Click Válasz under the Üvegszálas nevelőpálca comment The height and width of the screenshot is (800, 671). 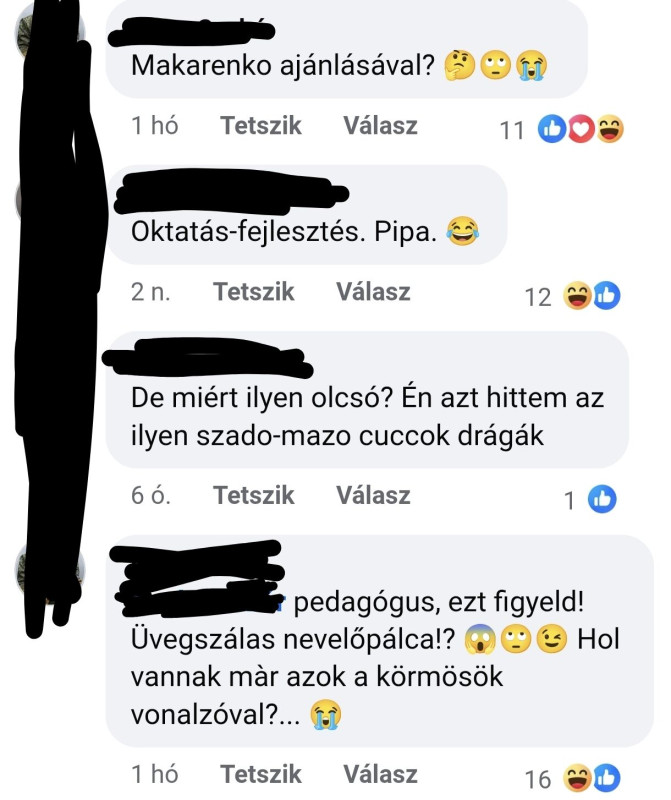pyautogui.click(x=380, y=774)
